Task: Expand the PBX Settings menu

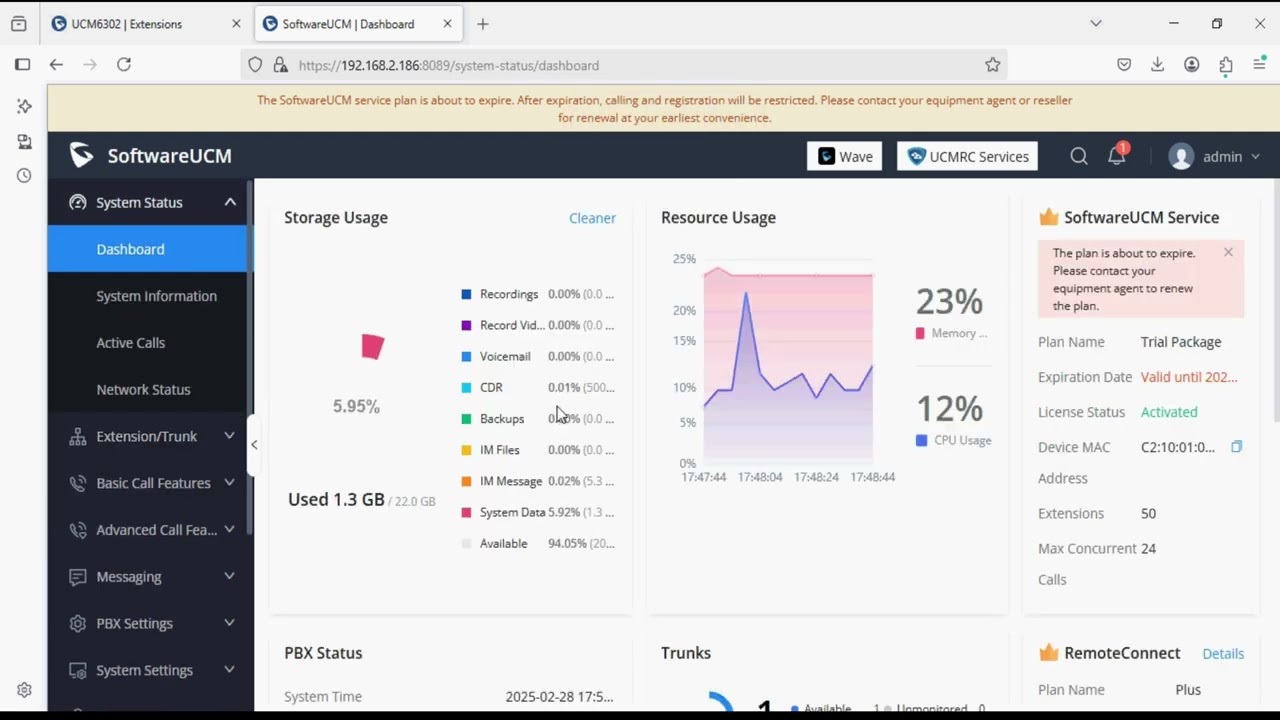Action: click(150, 623)
